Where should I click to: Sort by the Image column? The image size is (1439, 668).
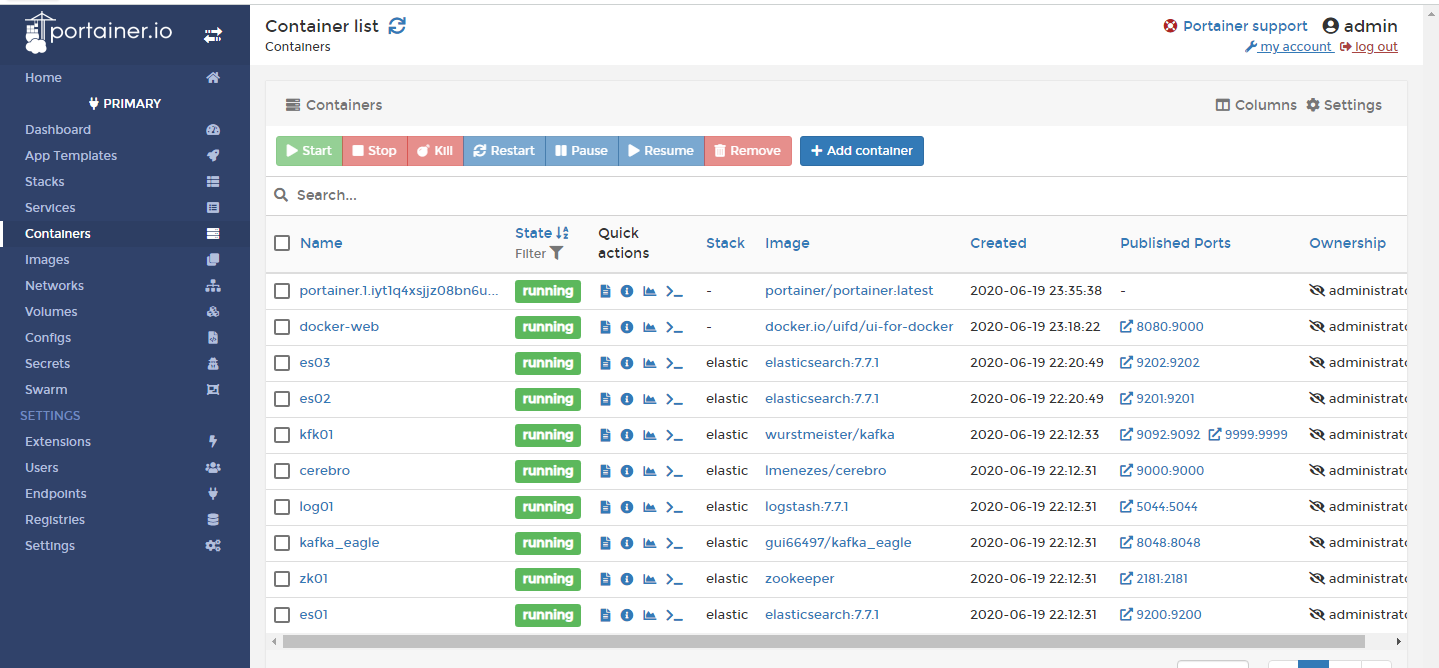click(787, 243)
